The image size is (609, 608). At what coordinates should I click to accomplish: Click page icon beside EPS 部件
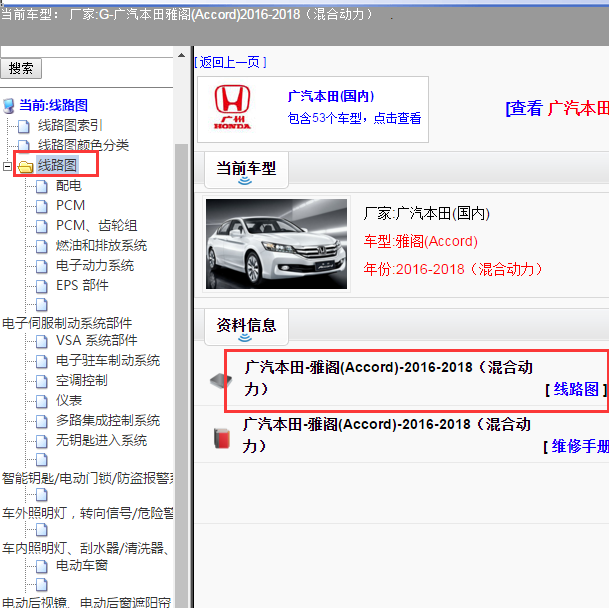point(42,286)
